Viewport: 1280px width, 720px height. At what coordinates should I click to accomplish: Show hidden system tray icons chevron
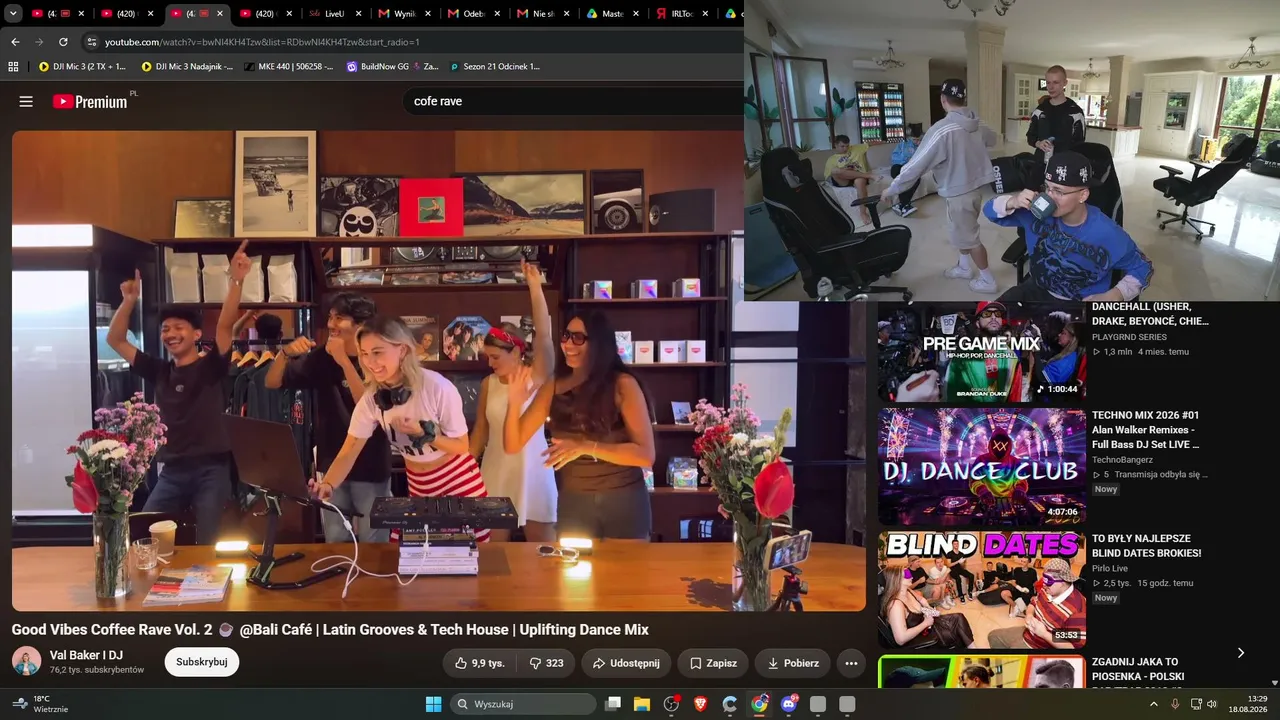point(1153,704)
